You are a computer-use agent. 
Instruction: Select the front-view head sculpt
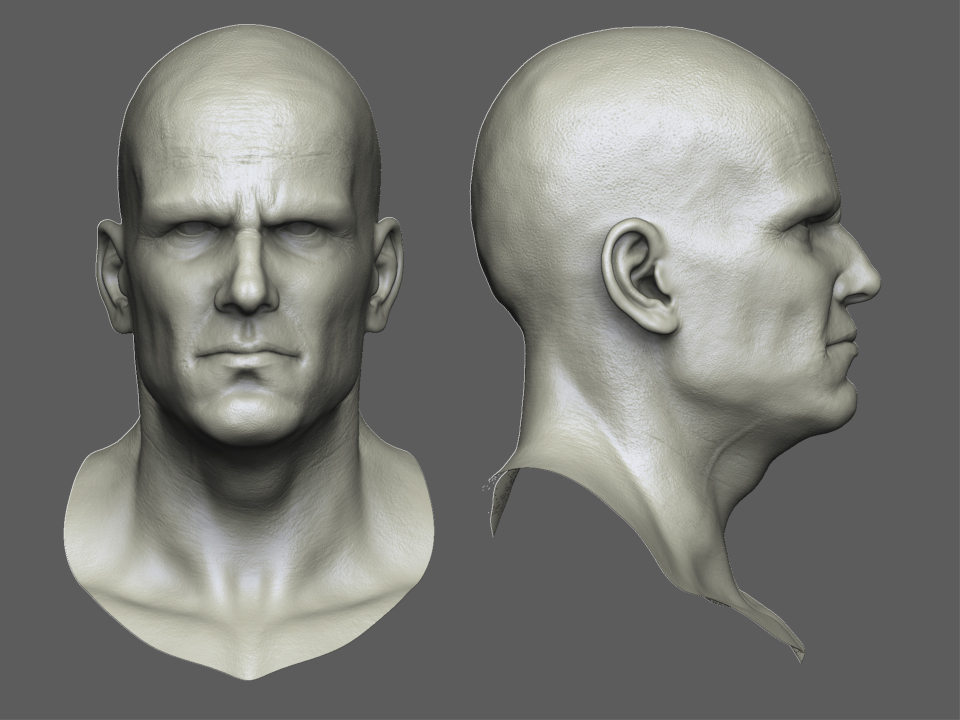249,352
